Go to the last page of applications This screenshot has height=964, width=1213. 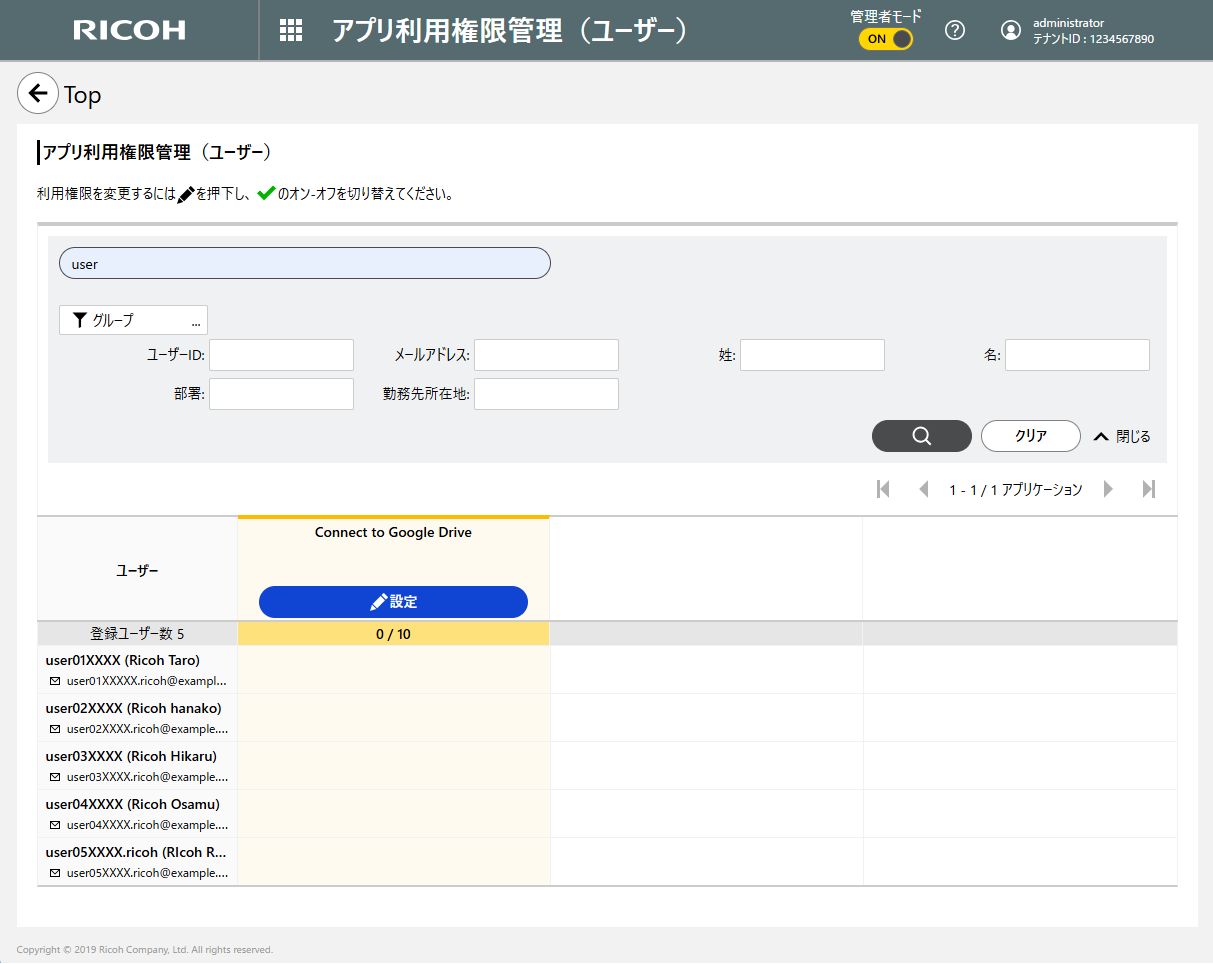(1149, 489)
